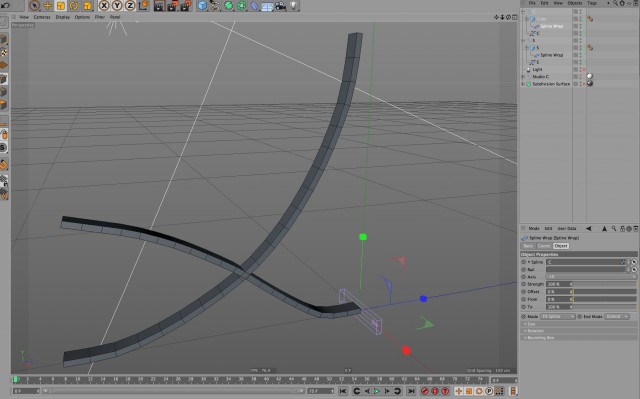The height and width of the screenshot is (399, 640).
Task: Add a Light bulb object
Action: click(293, 5)
